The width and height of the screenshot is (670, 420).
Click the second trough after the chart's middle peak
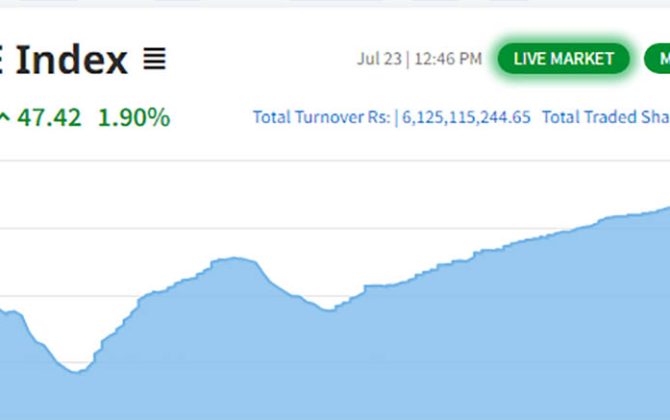click(329, 309)
